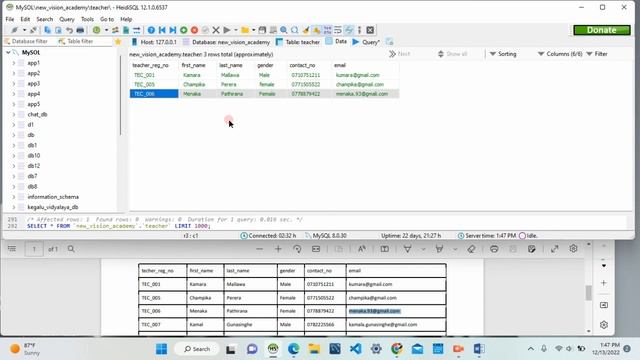
Task: Open the Query menu
Action: pyautogui.click(x=67, y=19)
